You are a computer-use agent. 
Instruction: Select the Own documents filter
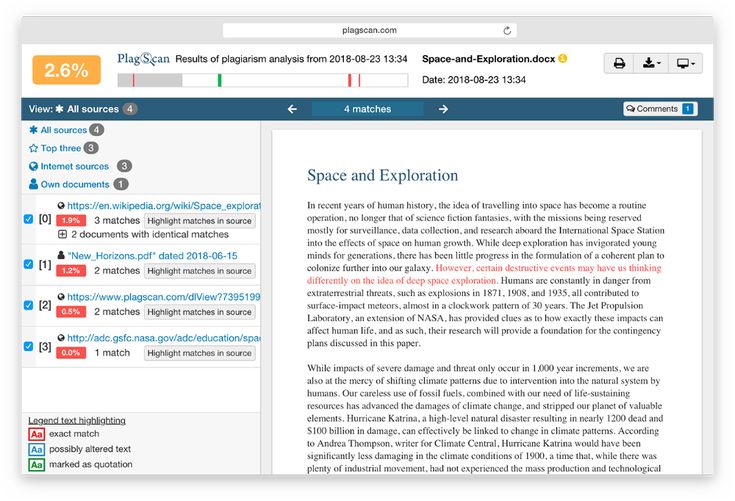75,185
